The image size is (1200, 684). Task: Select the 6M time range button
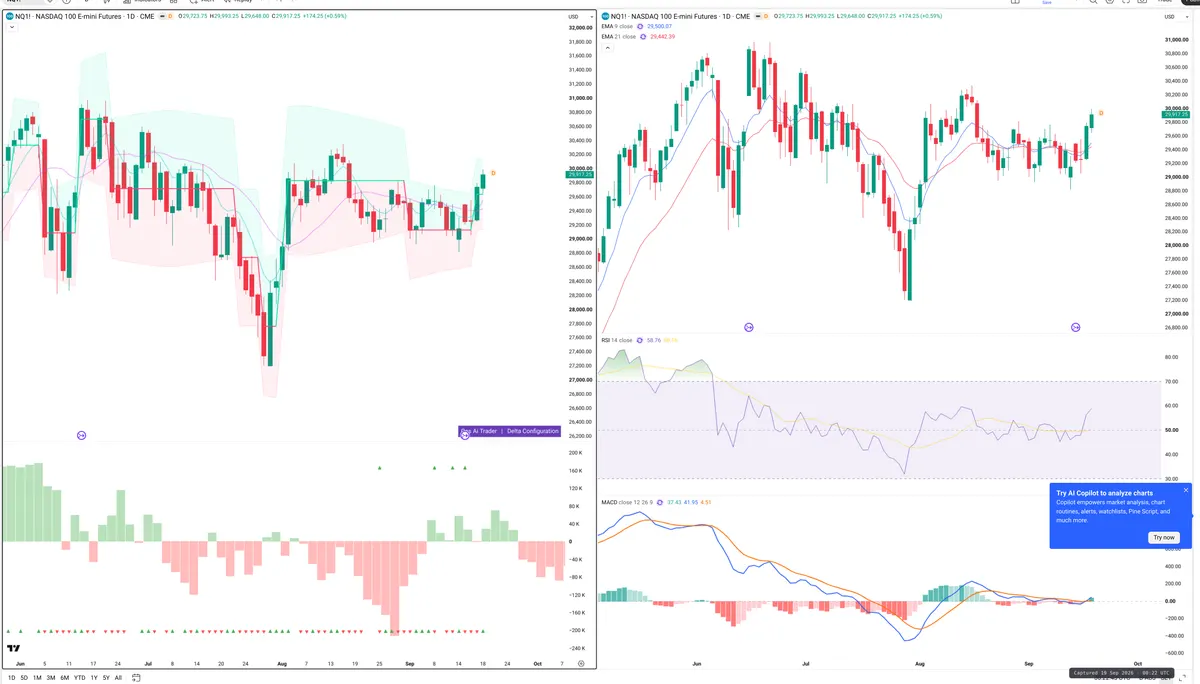(x=65, y=677)
